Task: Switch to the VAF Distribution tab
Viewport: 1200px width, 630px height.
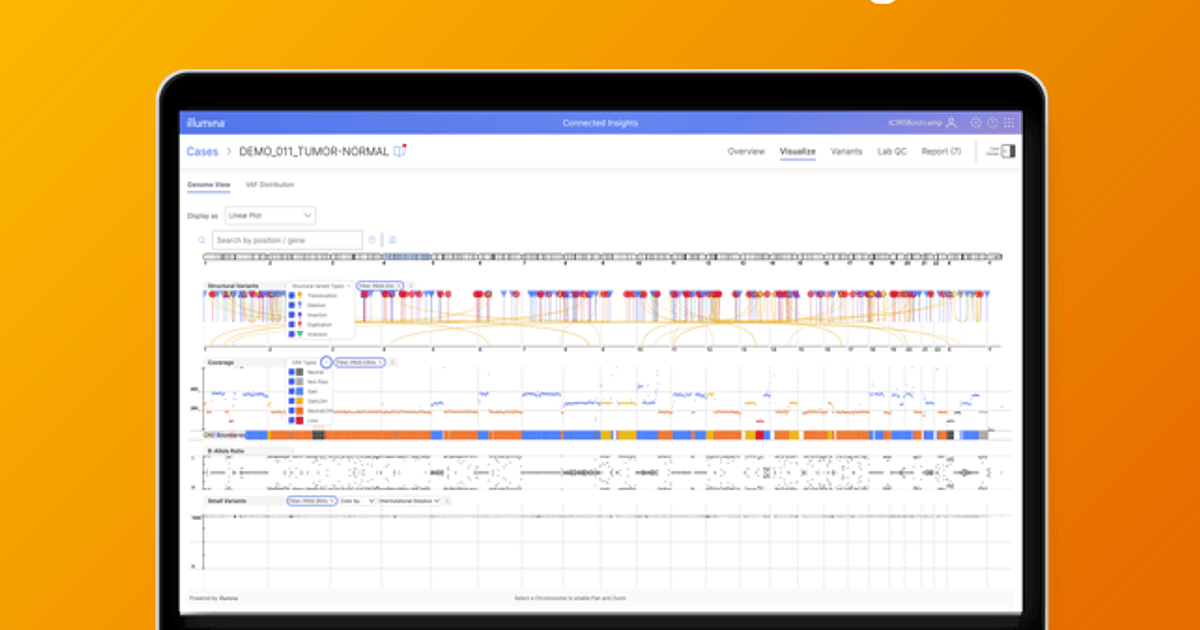Action: pyautogui.click(x=270, y=184)
